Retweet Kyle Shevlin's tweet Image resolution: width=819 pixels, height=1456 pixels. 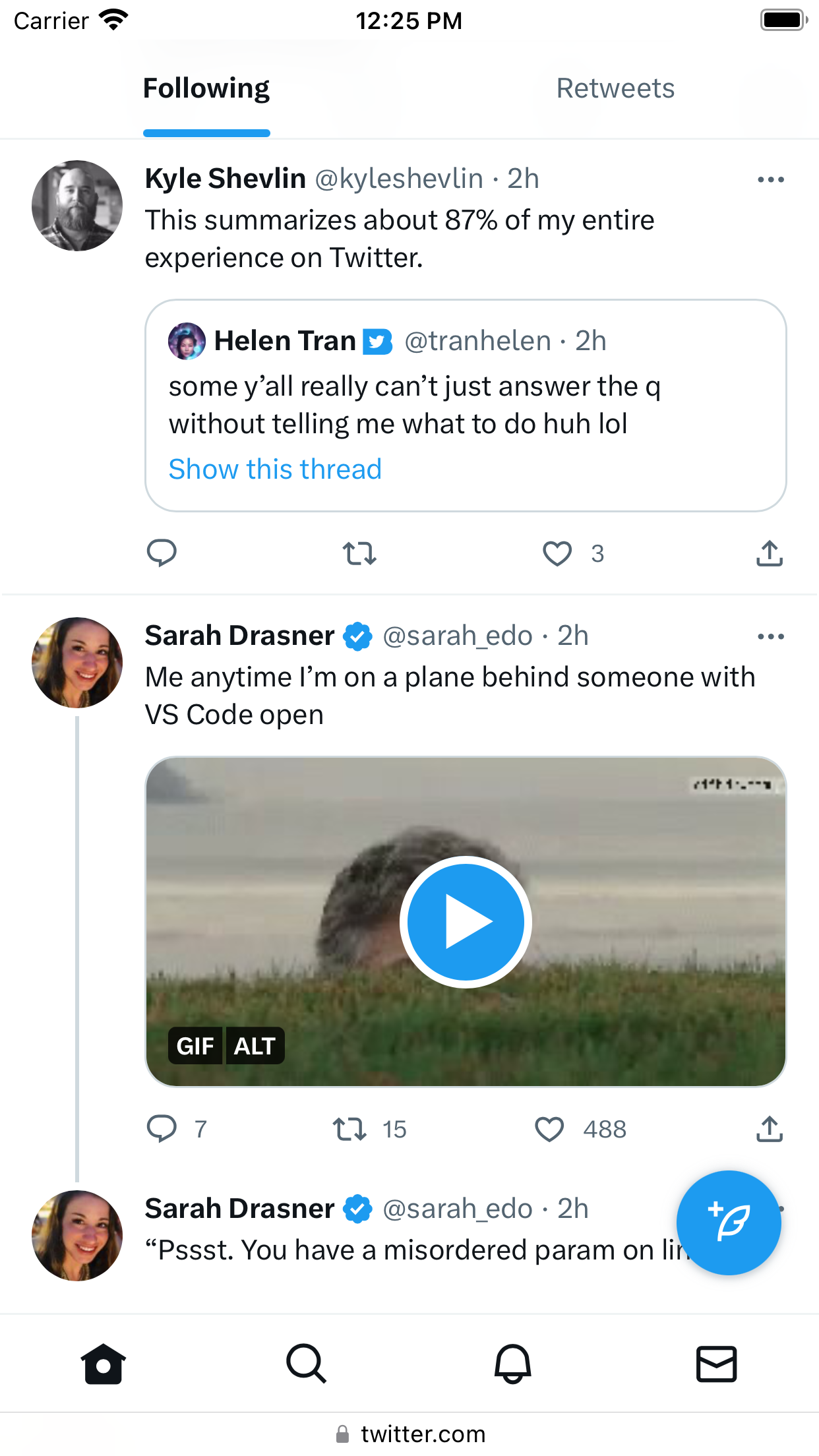359,553
